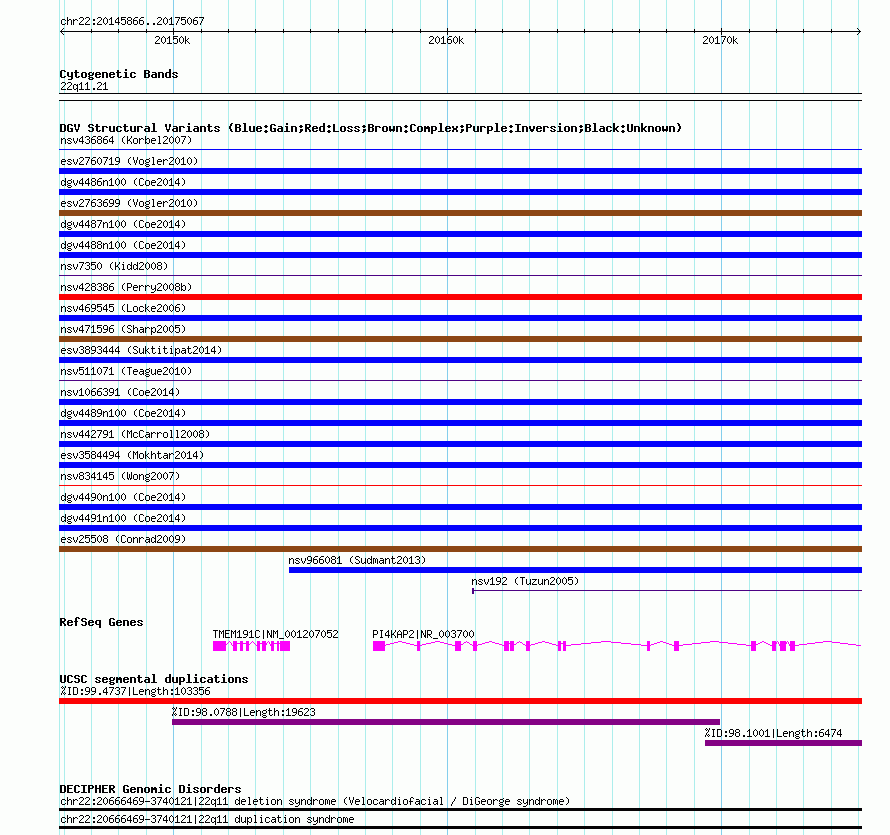This screenshot has height=835, width=890.
Task: Open the 22q11 deletion syndrome entry
Action: (x=315, y=802)
